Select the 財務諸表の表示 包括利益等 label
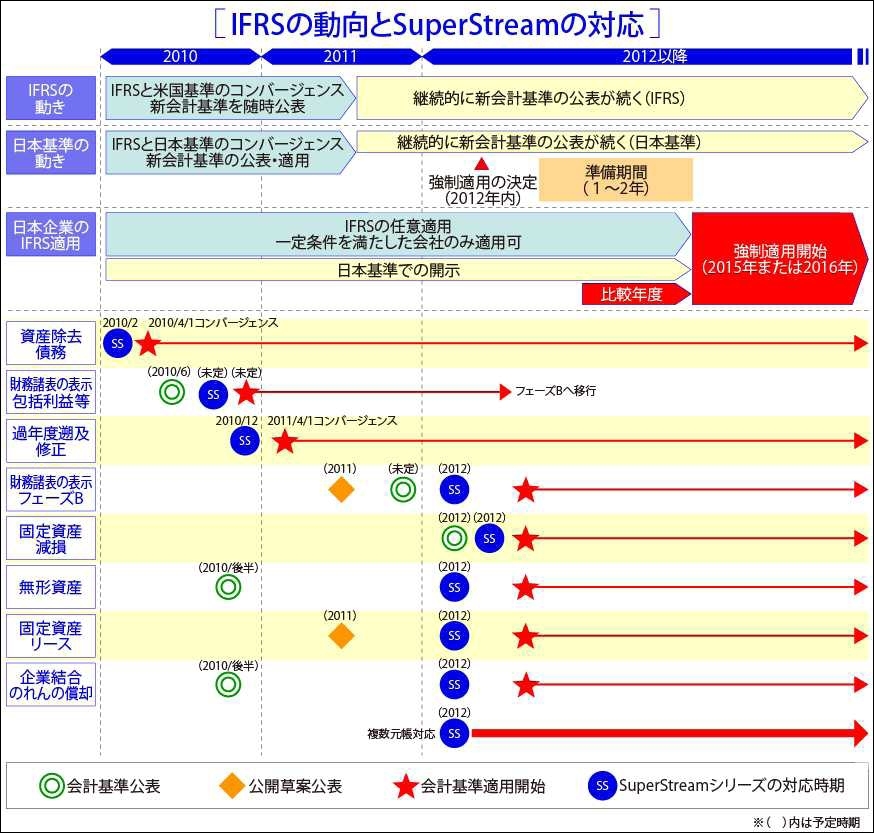The height and width of the screenshot is (833, 874). point(51,392)
